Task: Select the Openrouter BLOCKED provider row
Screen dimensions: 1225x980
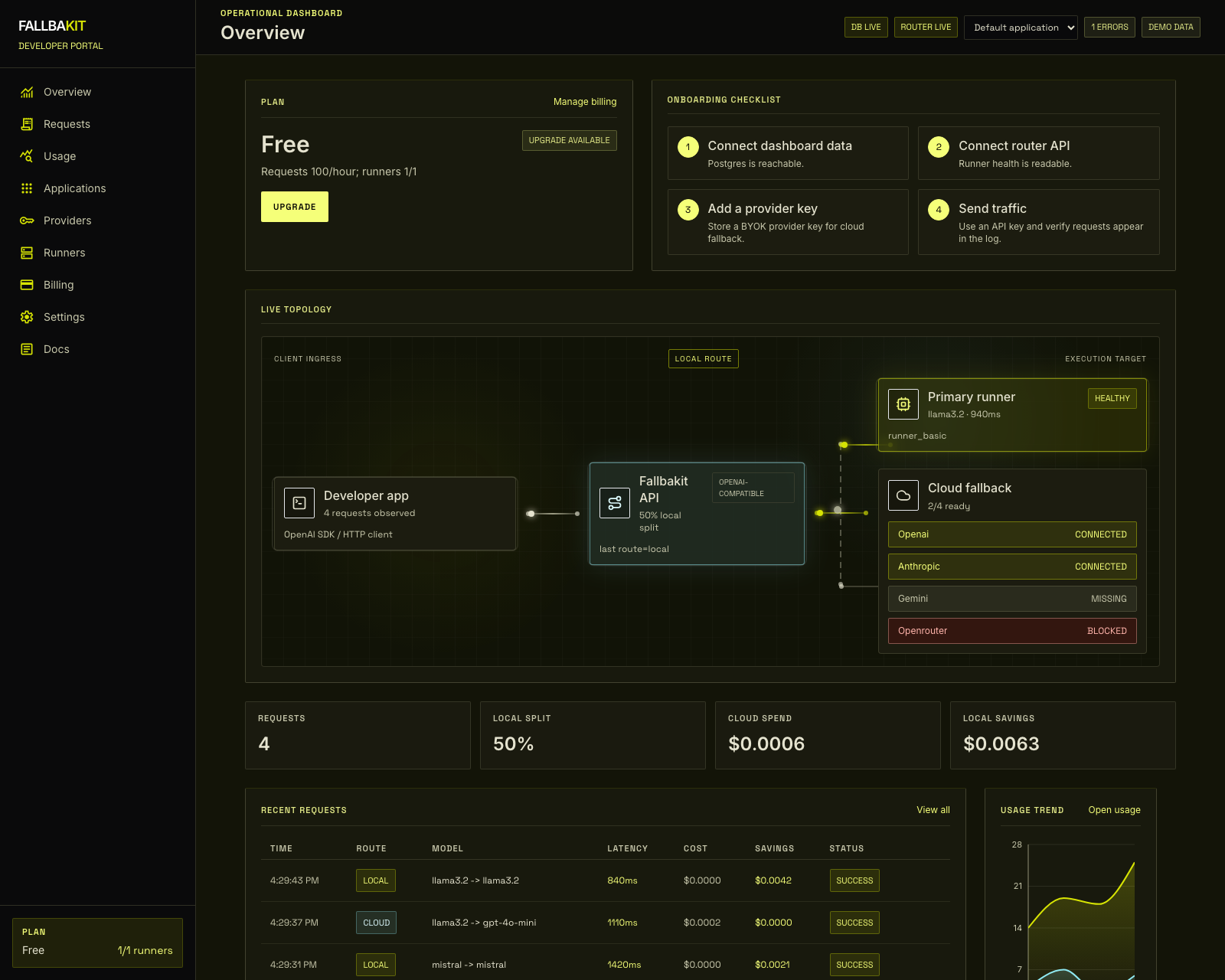Action: pyautogui.click(x=1012, y=631)
